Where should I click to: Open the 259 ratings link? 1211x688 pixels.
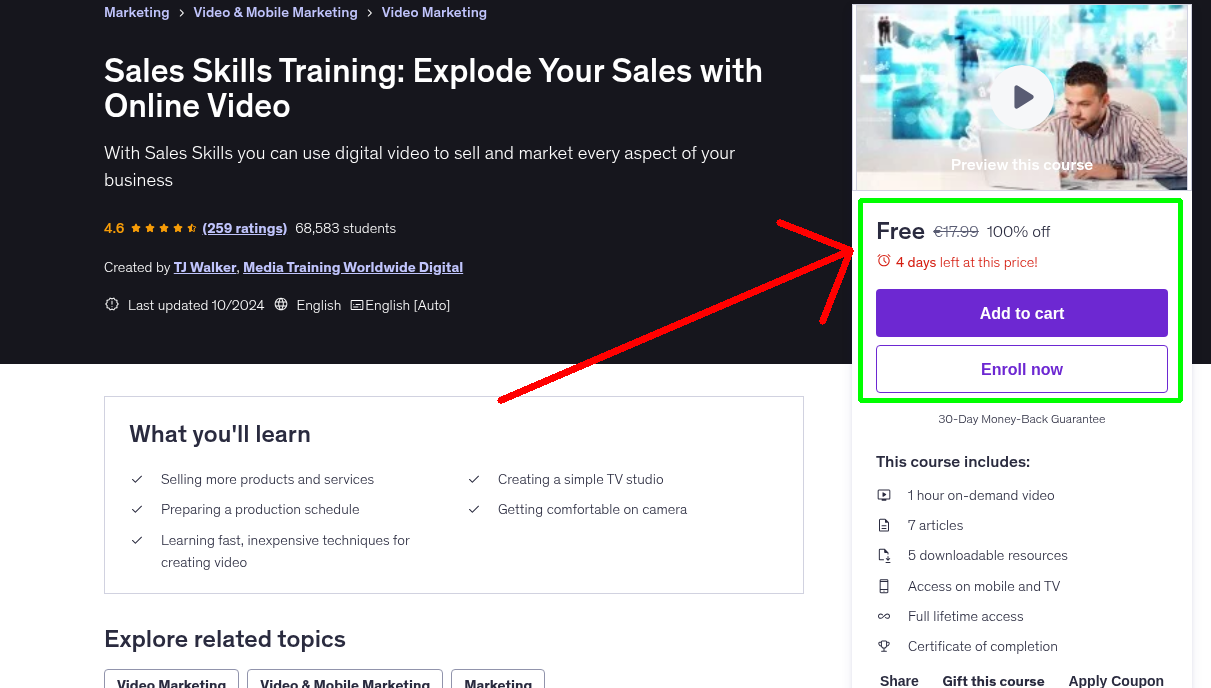244,228
